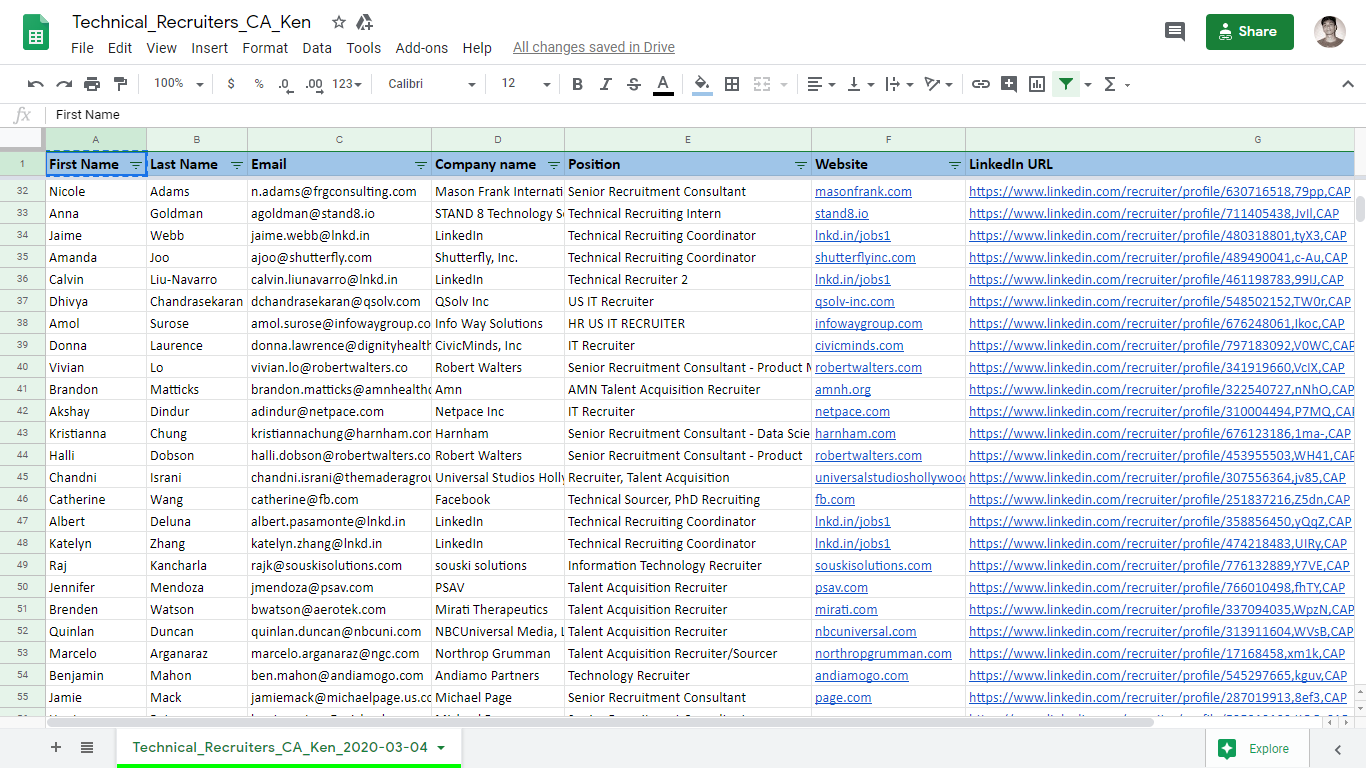The image size is (1366, 768).
Task: Toggle bold formatting
Action: pyautogui.click(x=577, y=84)
